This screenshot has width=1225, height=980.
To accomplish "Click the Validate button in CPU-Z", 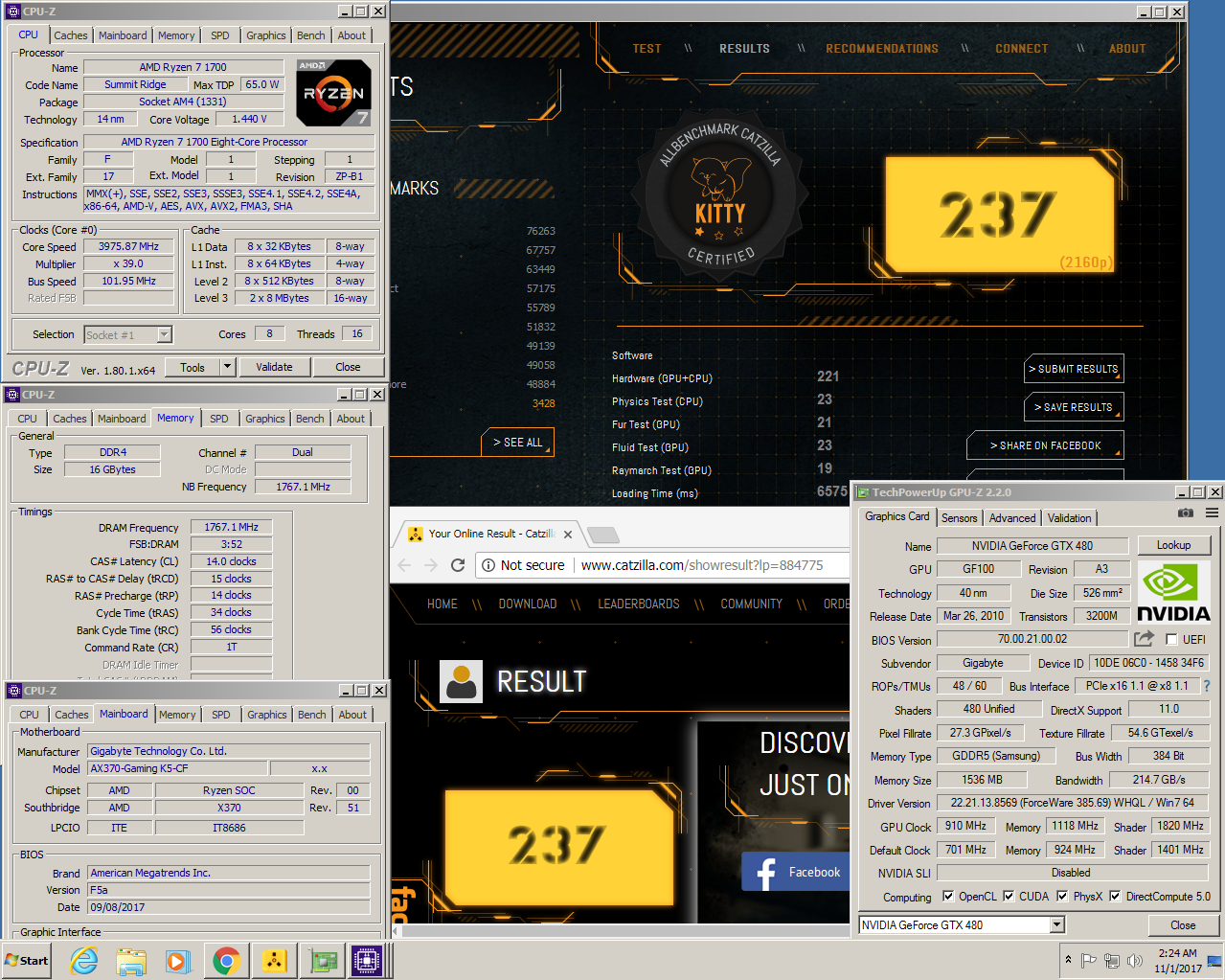I will click(x=274, y=367).
